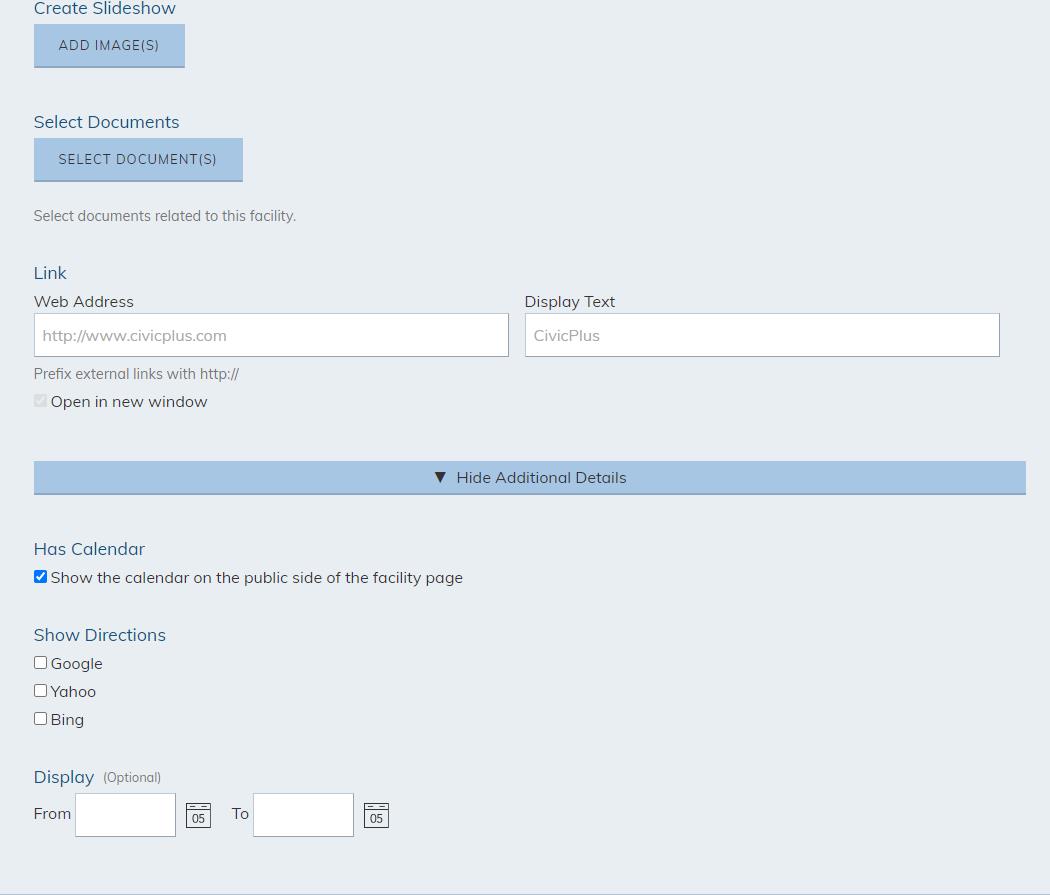The width and height of the screenshot is (1050, 895).
Task: Open the From date calendar picker icon
Action: 198,815
